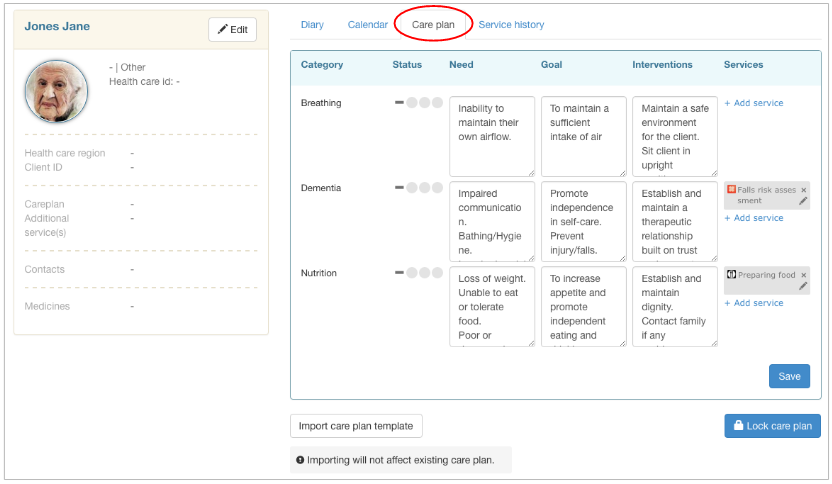Add a service to the Breathing category
The image size is (832, 484).
coord(754,103)
